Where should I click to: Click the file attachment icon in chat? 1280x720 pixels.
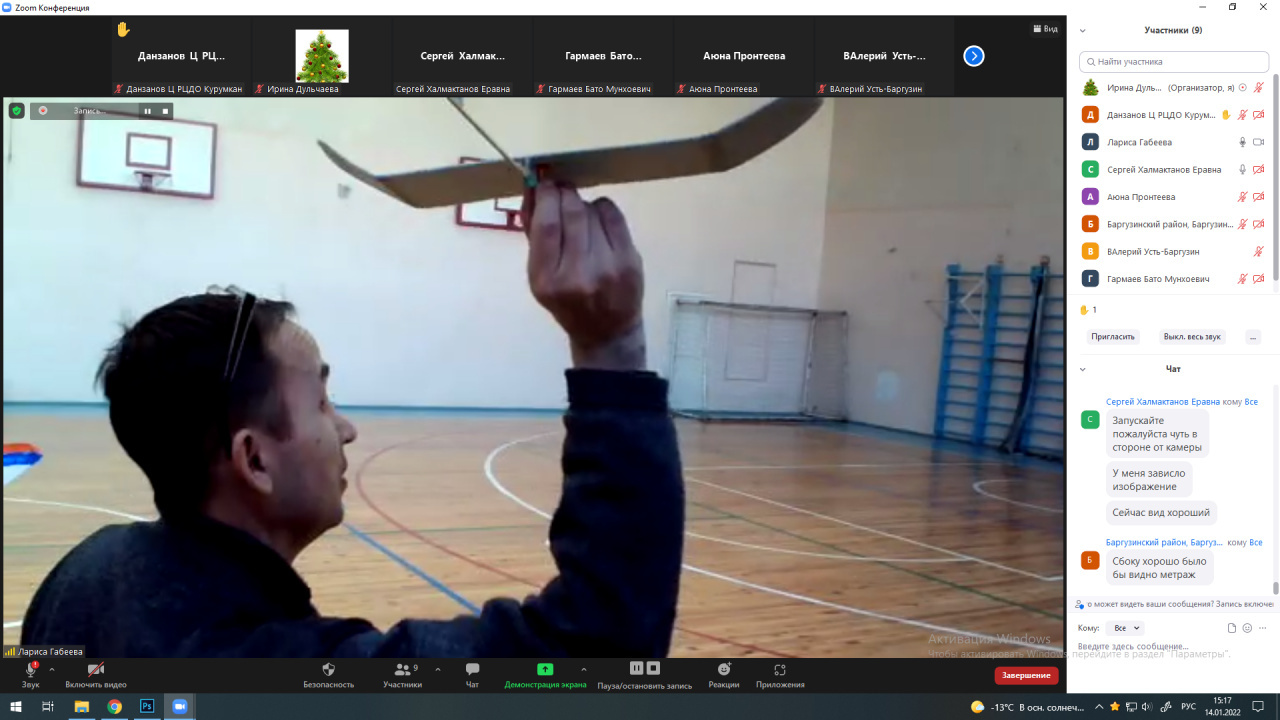1232,628
